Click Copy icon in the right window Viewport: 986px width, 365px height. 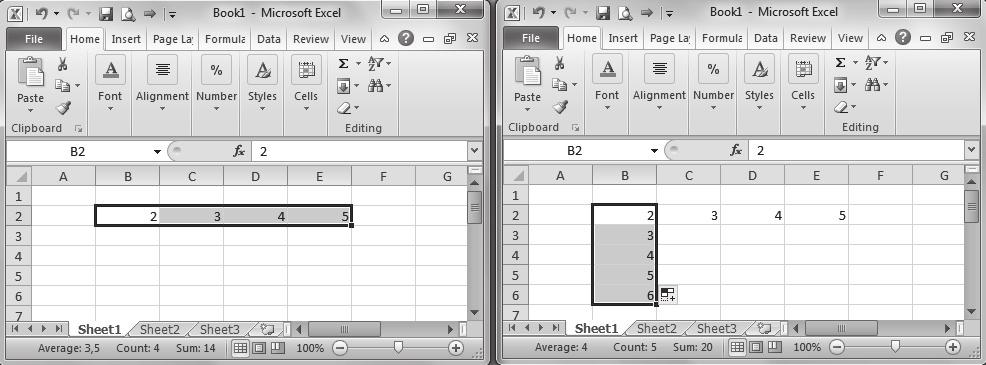point(559,84)
